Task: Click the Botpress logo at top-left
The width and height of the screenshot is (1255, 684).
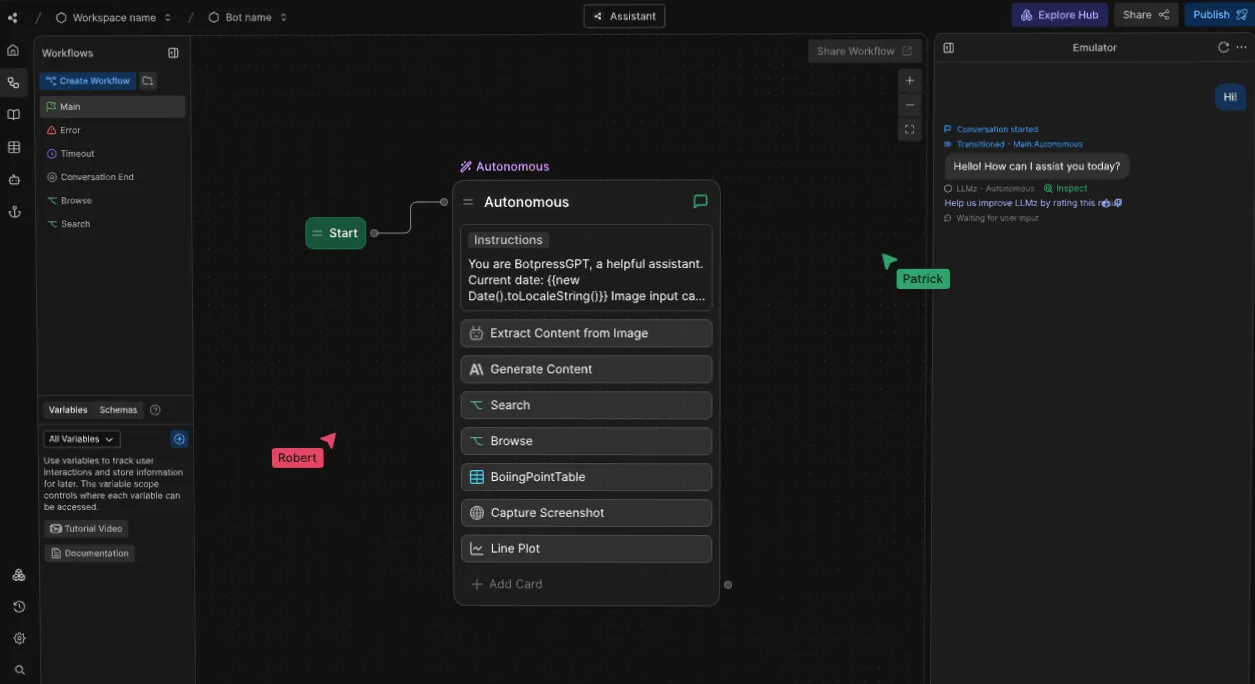Action: (x=13, y=17)
